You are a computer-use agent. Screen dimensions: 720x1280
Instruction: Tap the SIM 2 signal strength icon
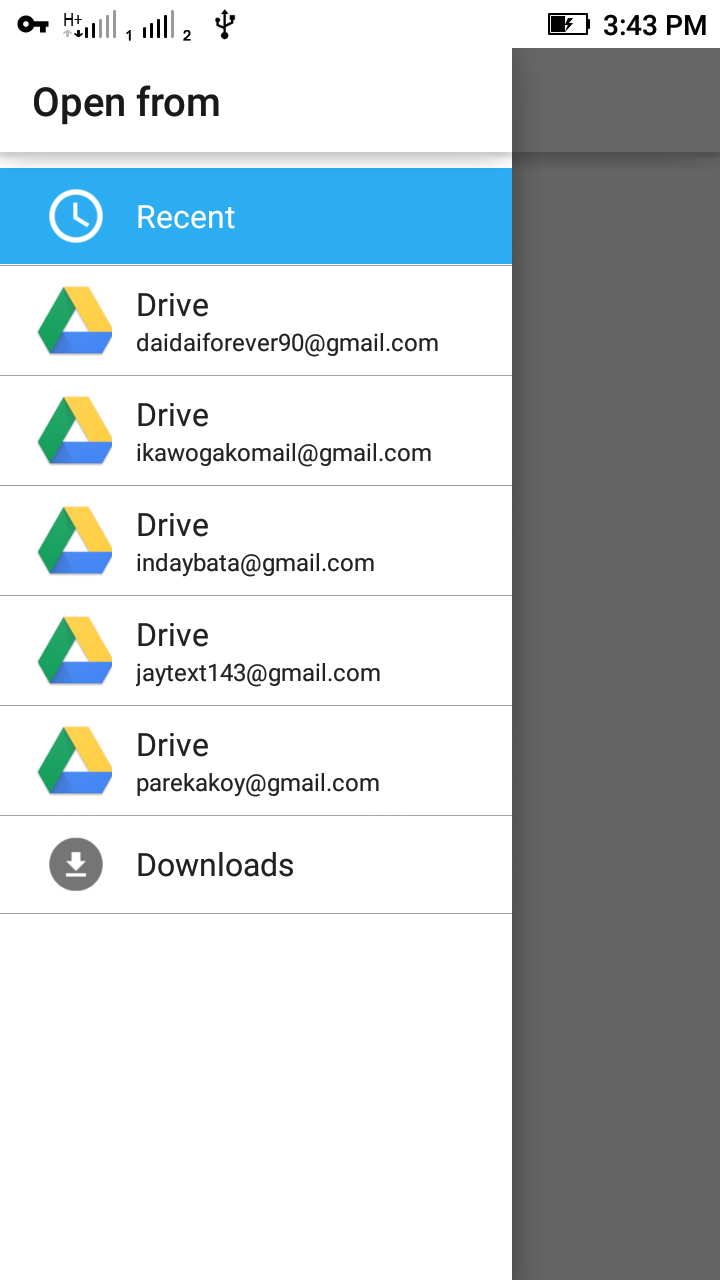pos(166,26)
